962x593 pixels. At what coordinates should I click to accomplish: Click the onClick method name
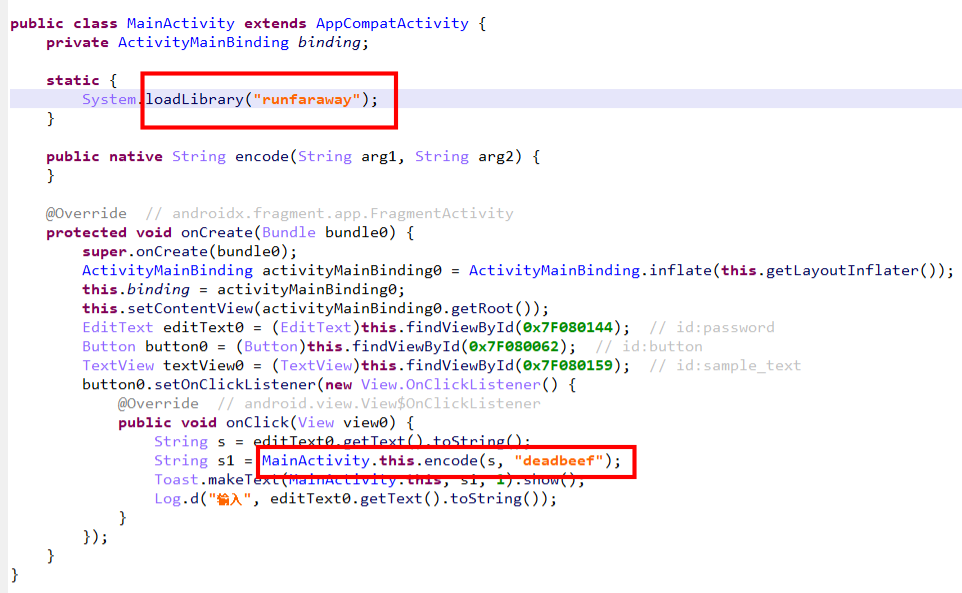pyautogui.click(x=257, y=422)
